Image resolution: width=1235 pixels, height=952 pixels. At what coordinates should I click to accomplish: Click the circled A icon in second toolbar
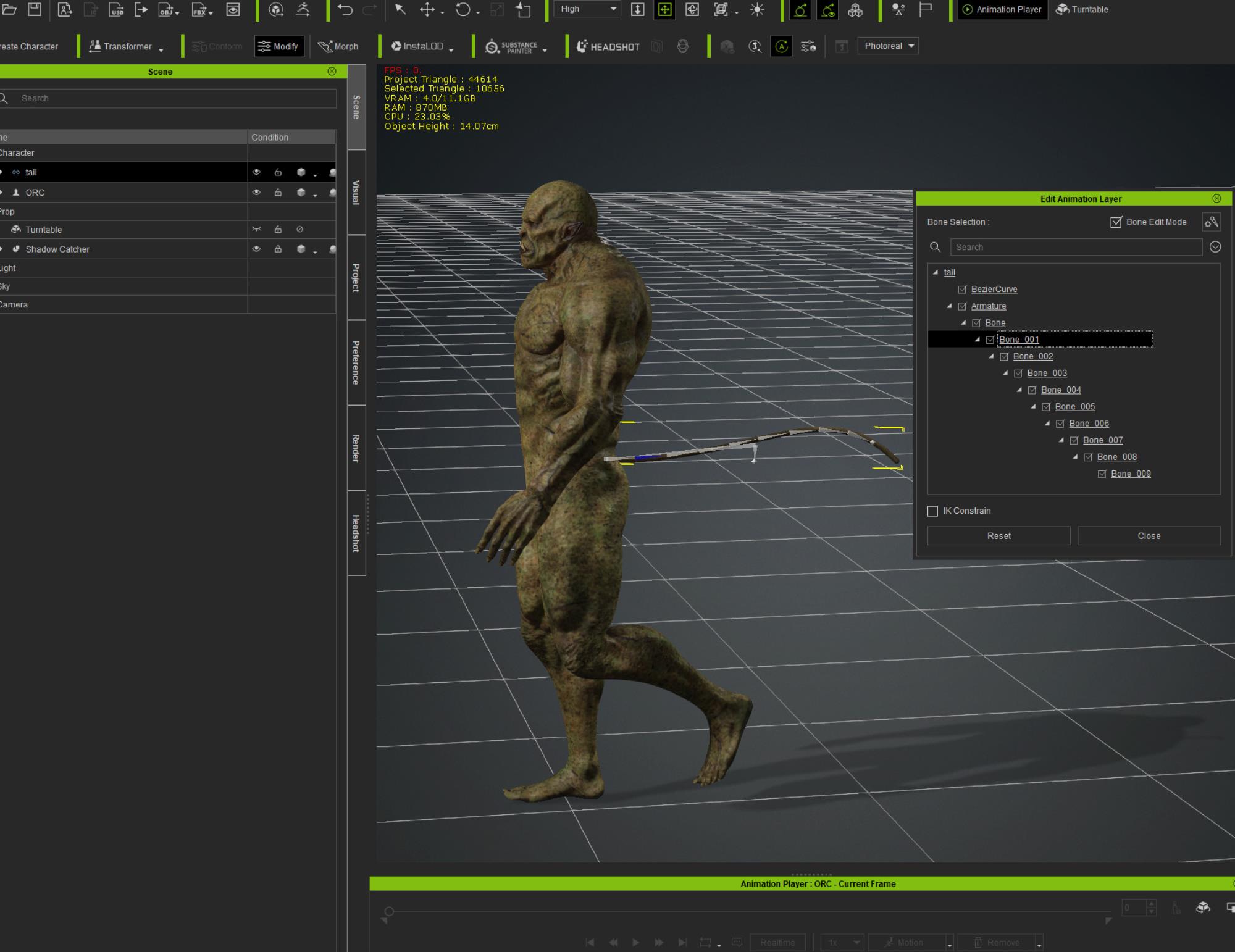[x=782, y=46]
